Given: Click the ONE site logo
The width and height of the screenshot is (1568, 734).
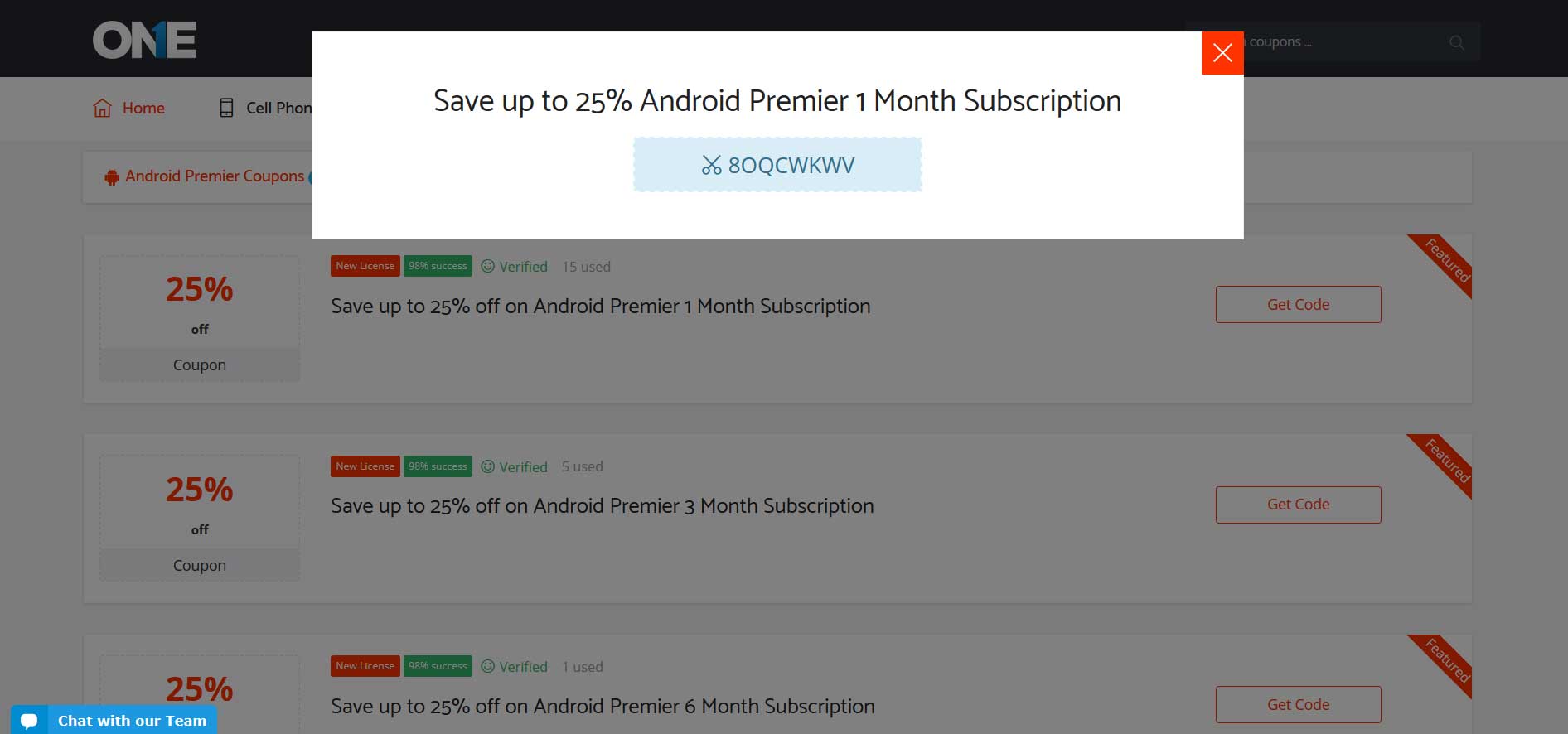Looking at the screenshot, I should point(145,40).
